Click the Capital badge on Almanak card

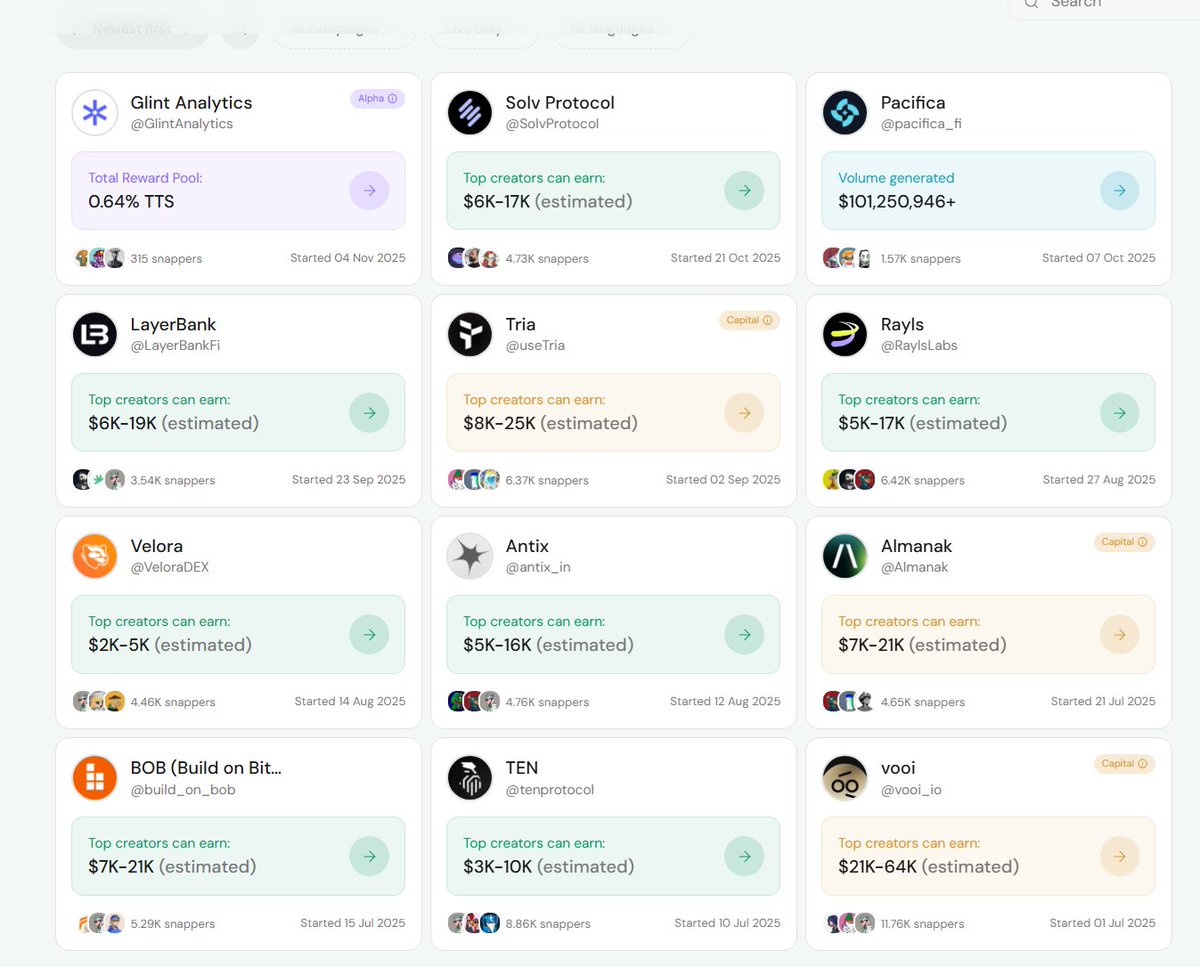[1124, 542]
